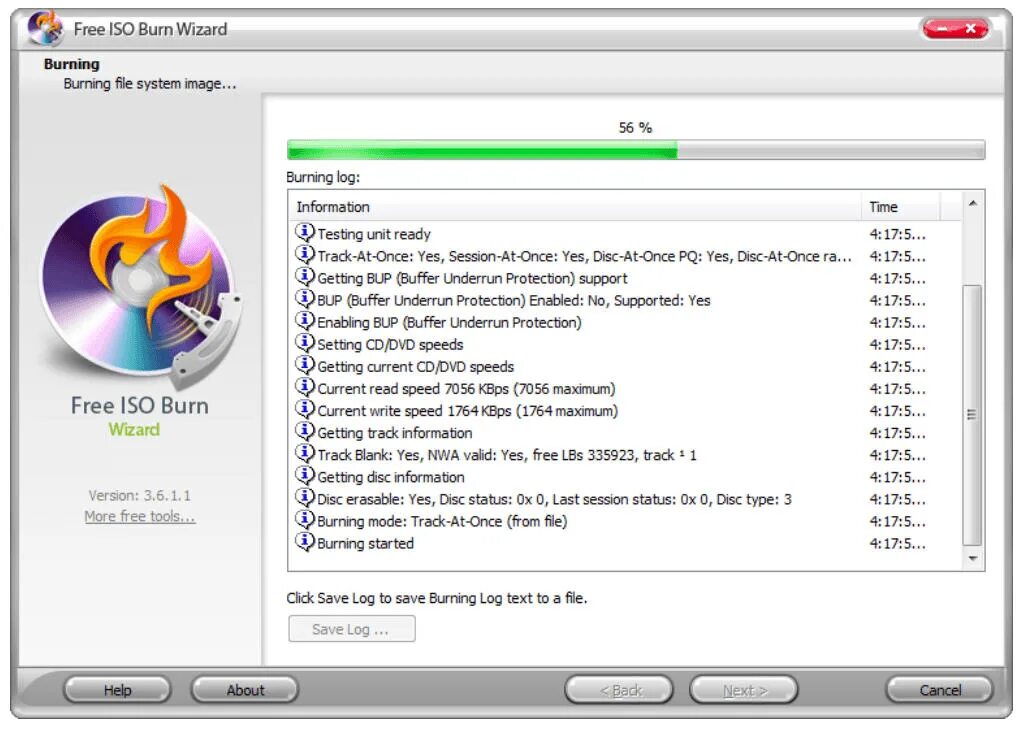Click the info icon beside 'Enabling BUP' row
Viewport: 1024px width, 733px height.
click(304, 321)
